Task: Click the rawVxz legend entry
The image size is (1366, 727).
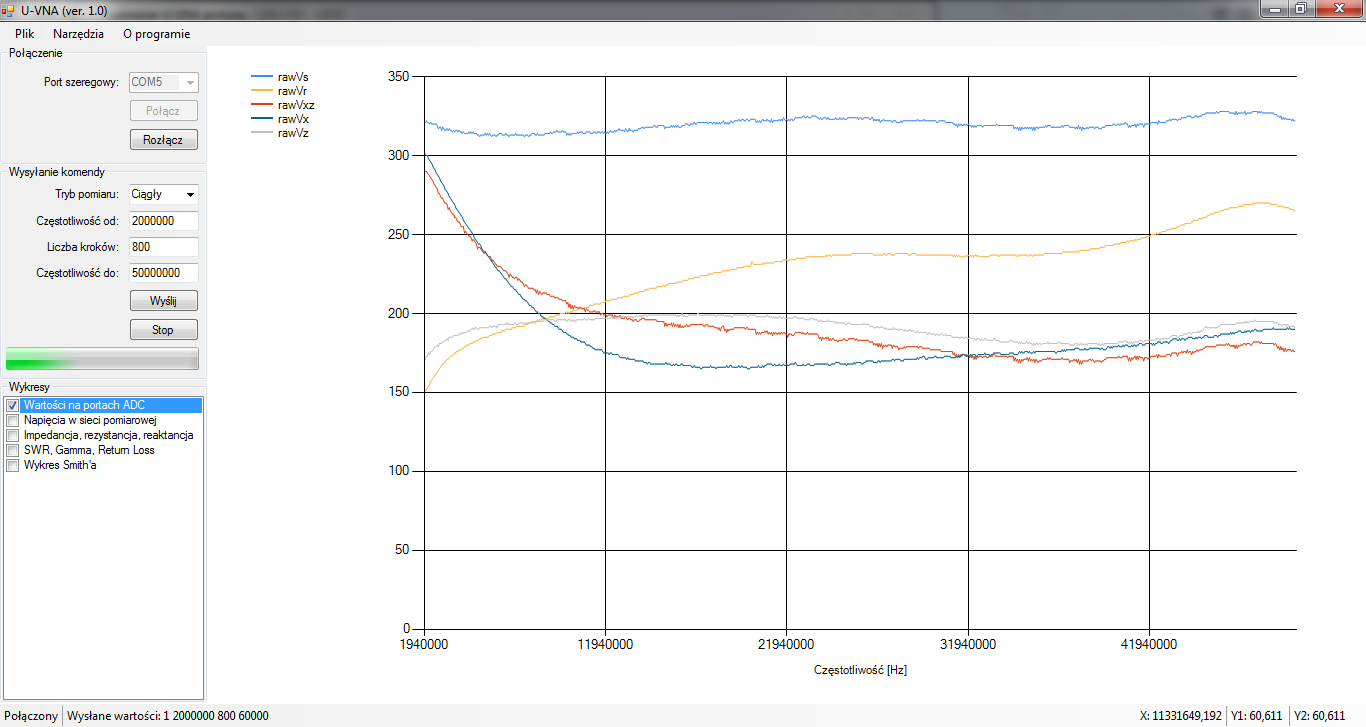Action: point(296,105)
